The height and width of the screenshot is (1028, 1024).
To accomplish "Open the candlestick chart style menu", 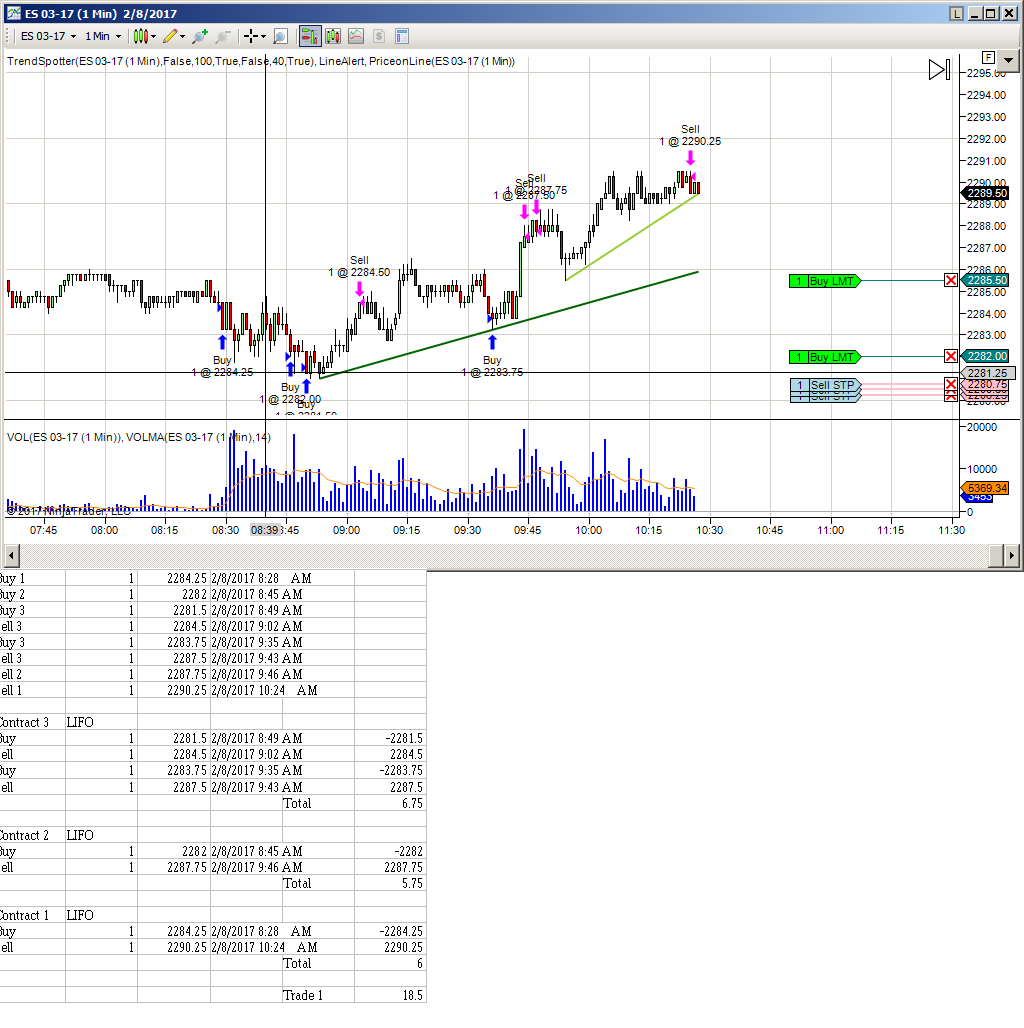I will tap(144, 36).
